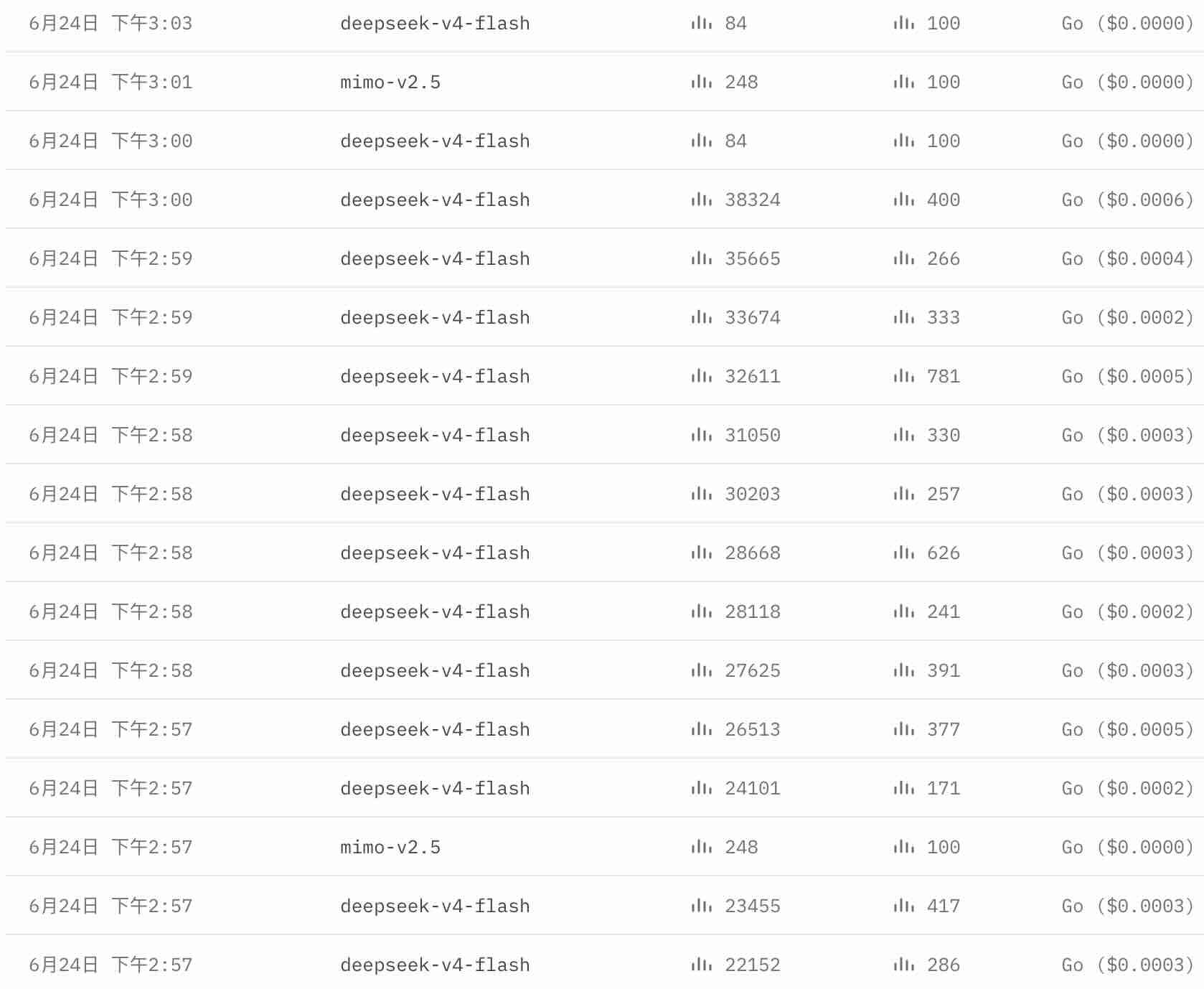This screenshot has width=1204, height=989.
Task: Click the chart icon next to 626
Action: pyautogui.click(x=903, y=553)
